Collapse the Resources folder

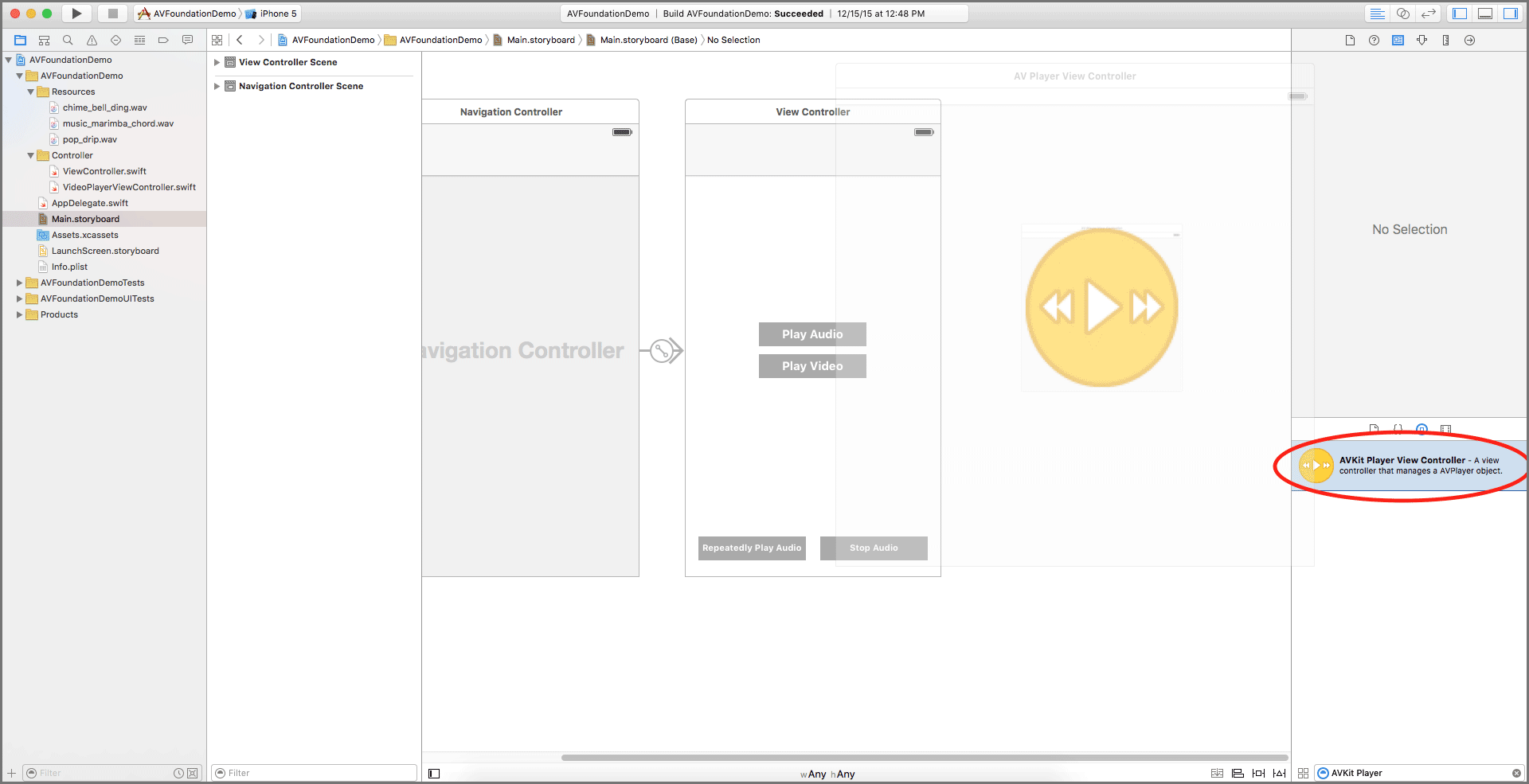[31, 92]
